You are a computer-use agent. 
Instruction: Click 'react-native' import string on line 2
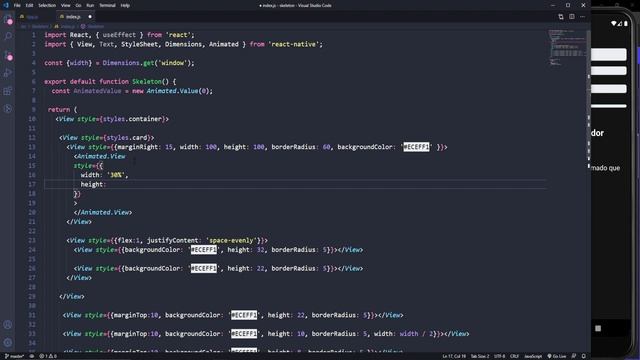tap(293, 44)
